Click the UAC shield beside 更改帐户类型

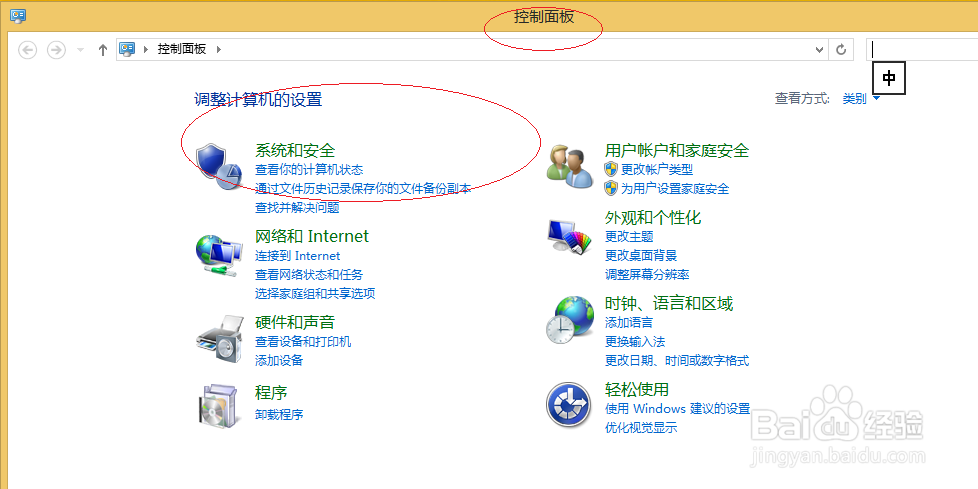coord(611,169)
